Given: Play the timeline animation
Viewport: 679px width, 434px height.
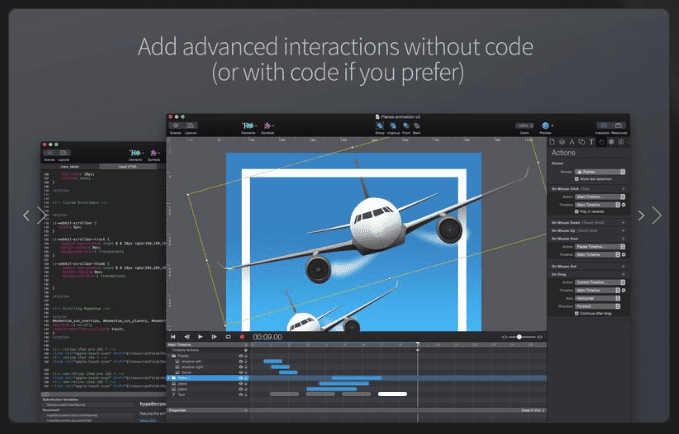Looking at the screenshot, I should [x=200, y=337].
